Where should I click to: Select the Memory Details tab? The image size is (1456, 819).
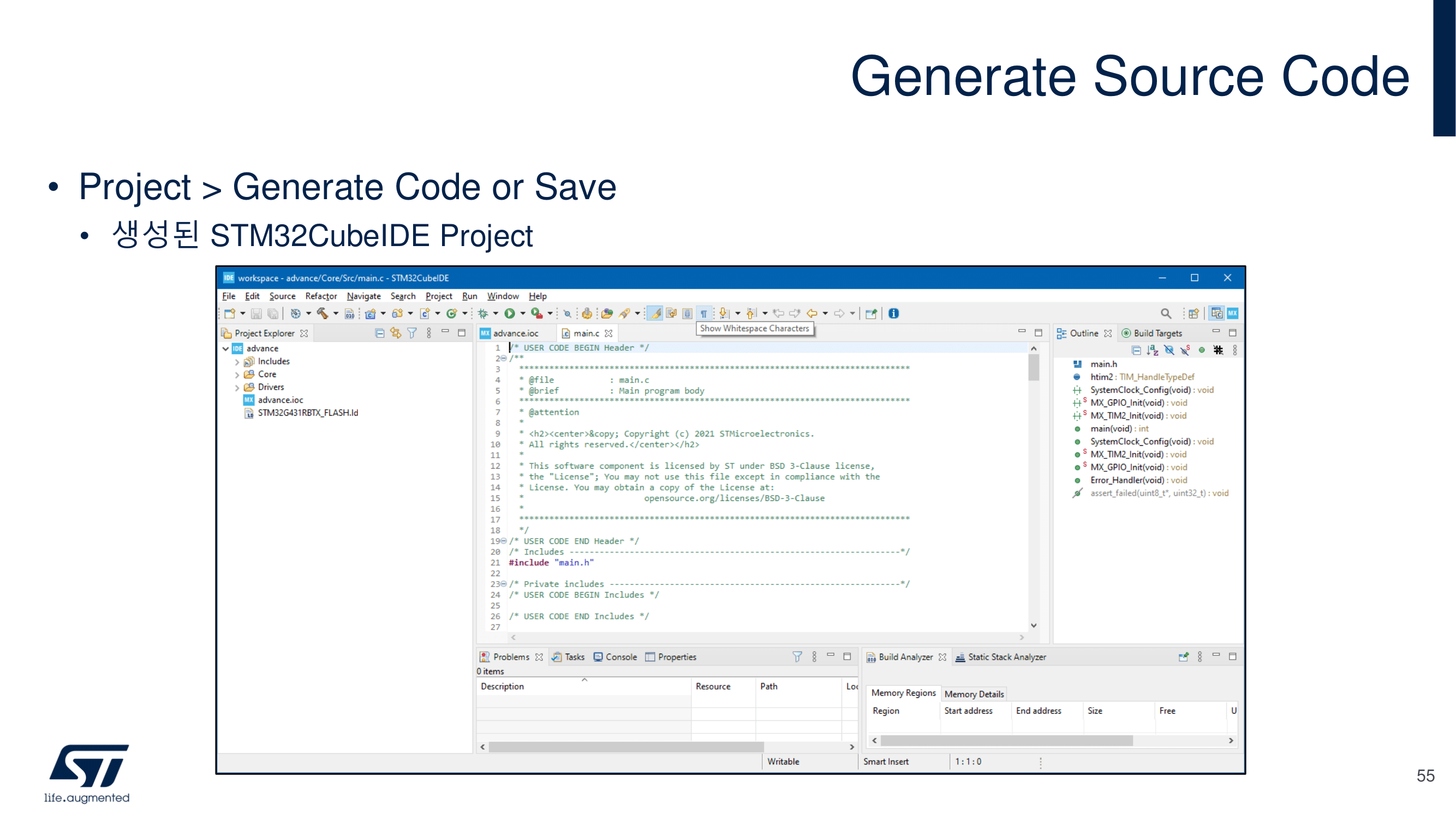974,694
